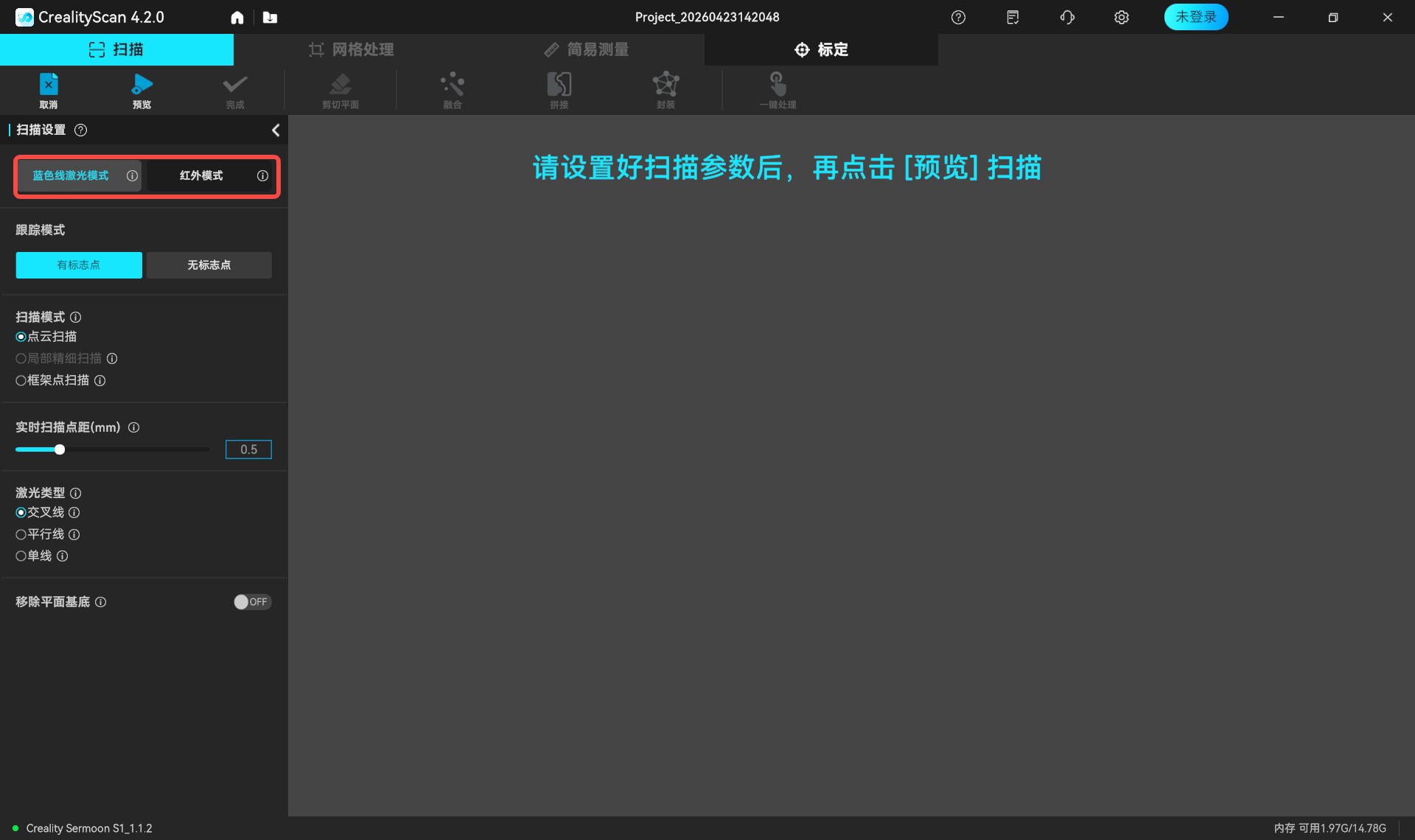Click the 未登录 login button

pos(1195,17)
